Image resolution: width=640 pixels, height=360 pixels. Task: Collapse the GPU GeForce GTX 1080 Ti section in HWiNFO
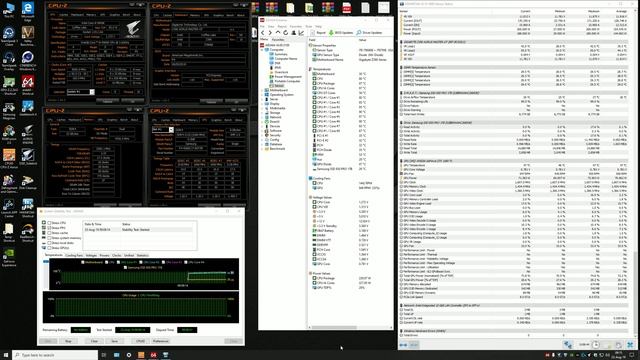pyautogui.click(x=402, y=161)
